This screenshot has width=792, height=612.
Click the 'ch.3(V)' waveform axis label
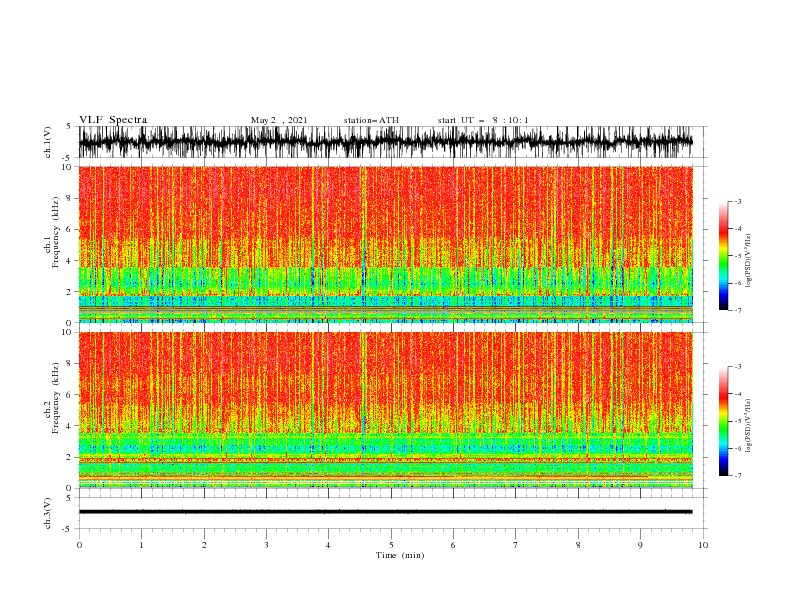(48, 513)
